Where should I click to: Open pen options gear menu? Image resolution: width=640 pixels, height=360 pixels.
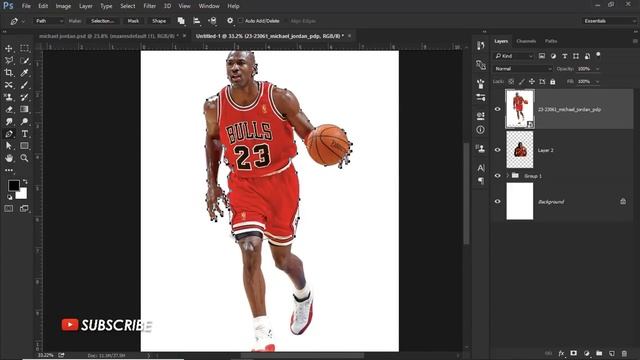(x=230, y=21)
